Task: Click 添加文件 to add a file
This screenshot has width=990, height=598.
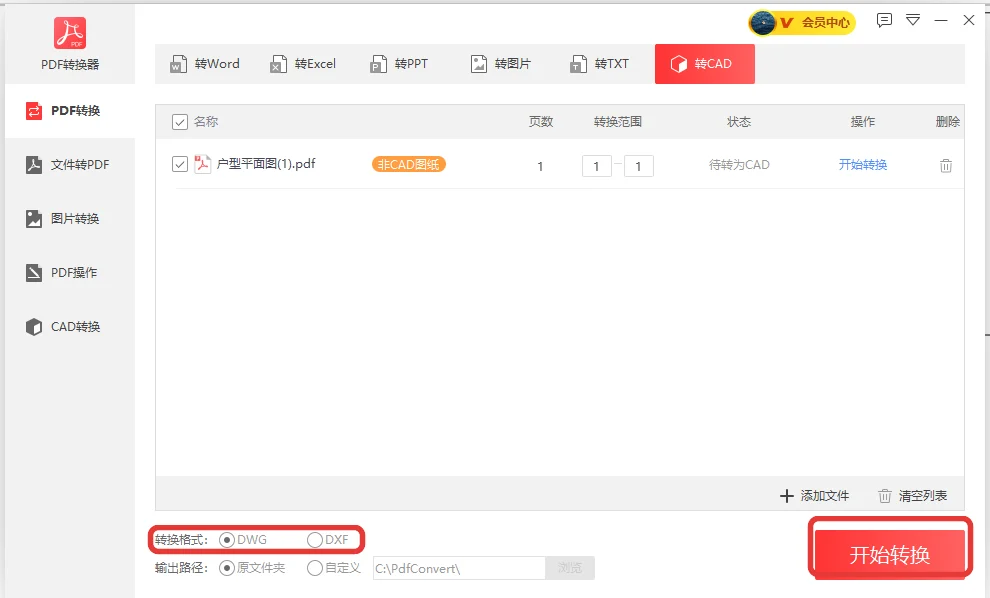Action: [814, 496]
